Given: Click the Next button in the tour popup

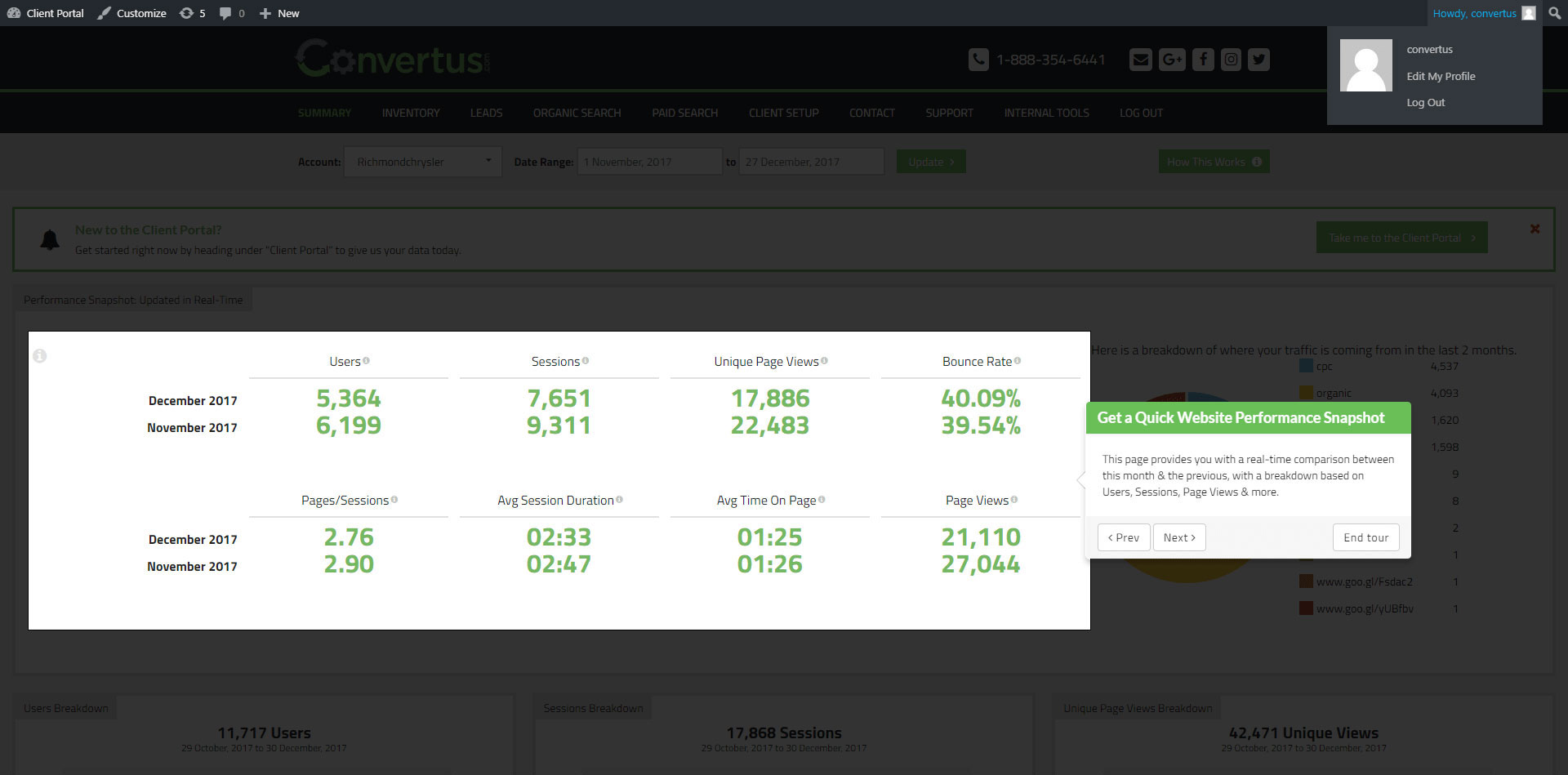Looking at the screenshot, I should pos(1179,537).
